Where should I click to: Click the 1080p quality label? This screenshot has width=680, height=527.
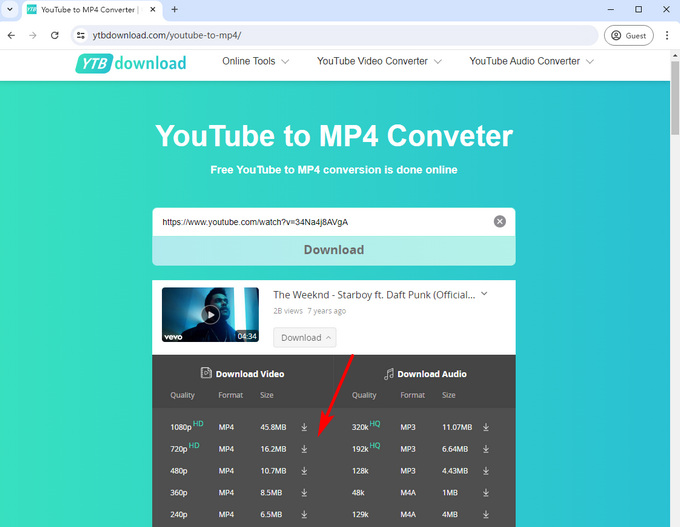pyautogui.click(x=181, y=427)
